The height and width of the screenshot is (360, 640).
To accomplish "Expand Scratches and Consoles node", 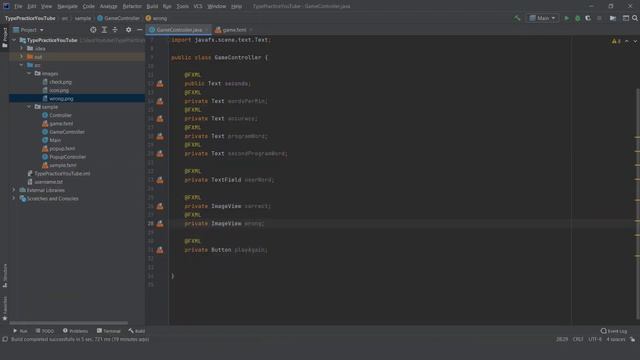I will [14, 199].
